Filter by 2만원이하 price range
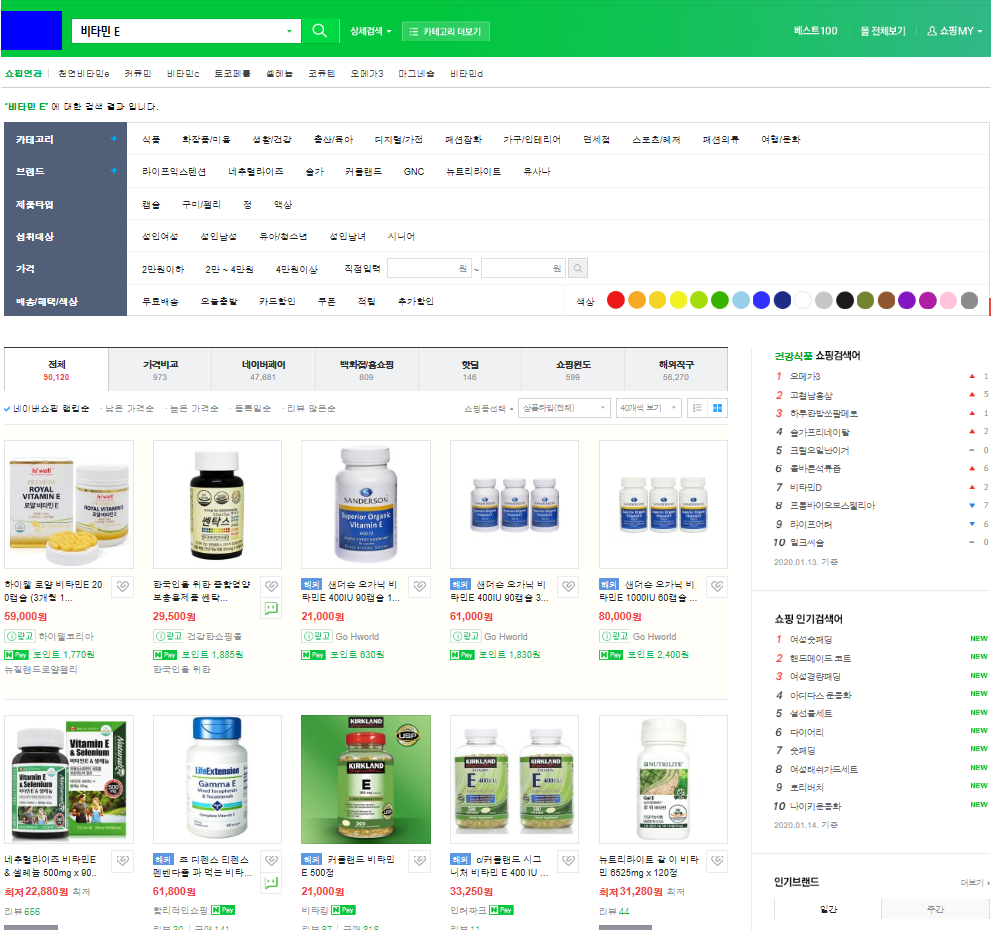The width and height of the screenshot is (991, 930). [x=162, y=269]
